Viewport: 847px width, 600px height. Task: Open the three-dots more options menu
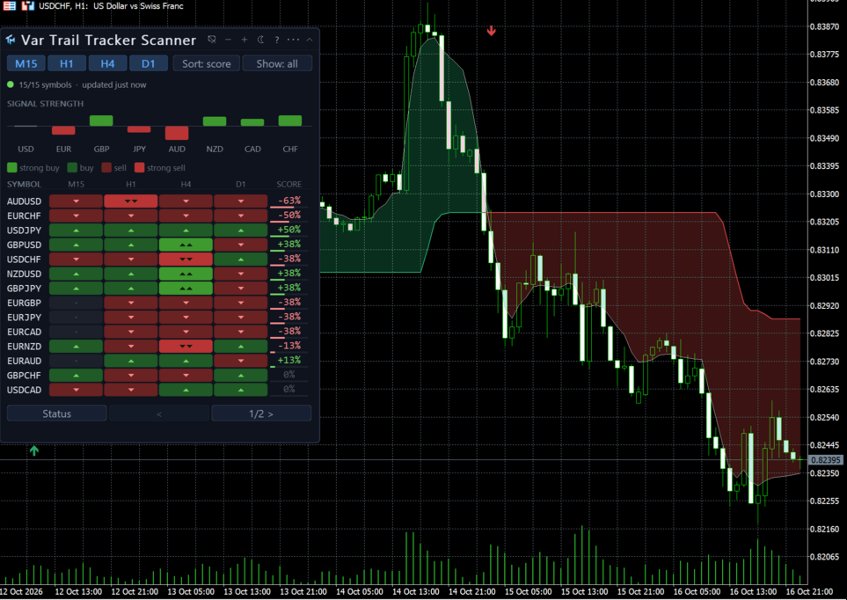coord(293,39)
